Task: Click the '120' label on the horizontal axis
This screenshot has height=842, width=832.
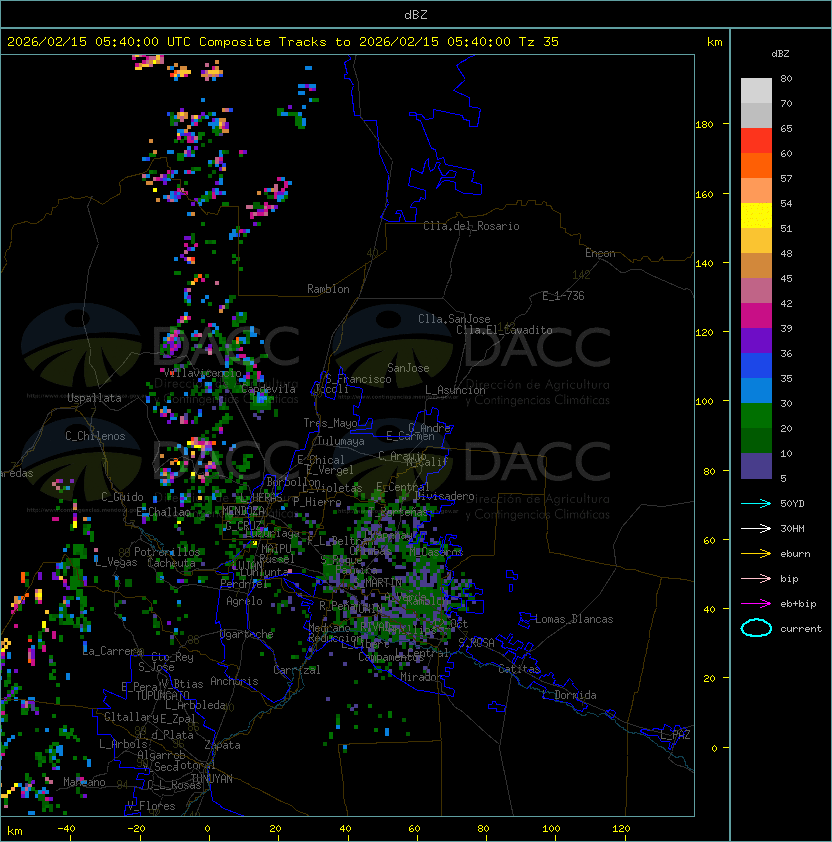Action: pos(621,829)
